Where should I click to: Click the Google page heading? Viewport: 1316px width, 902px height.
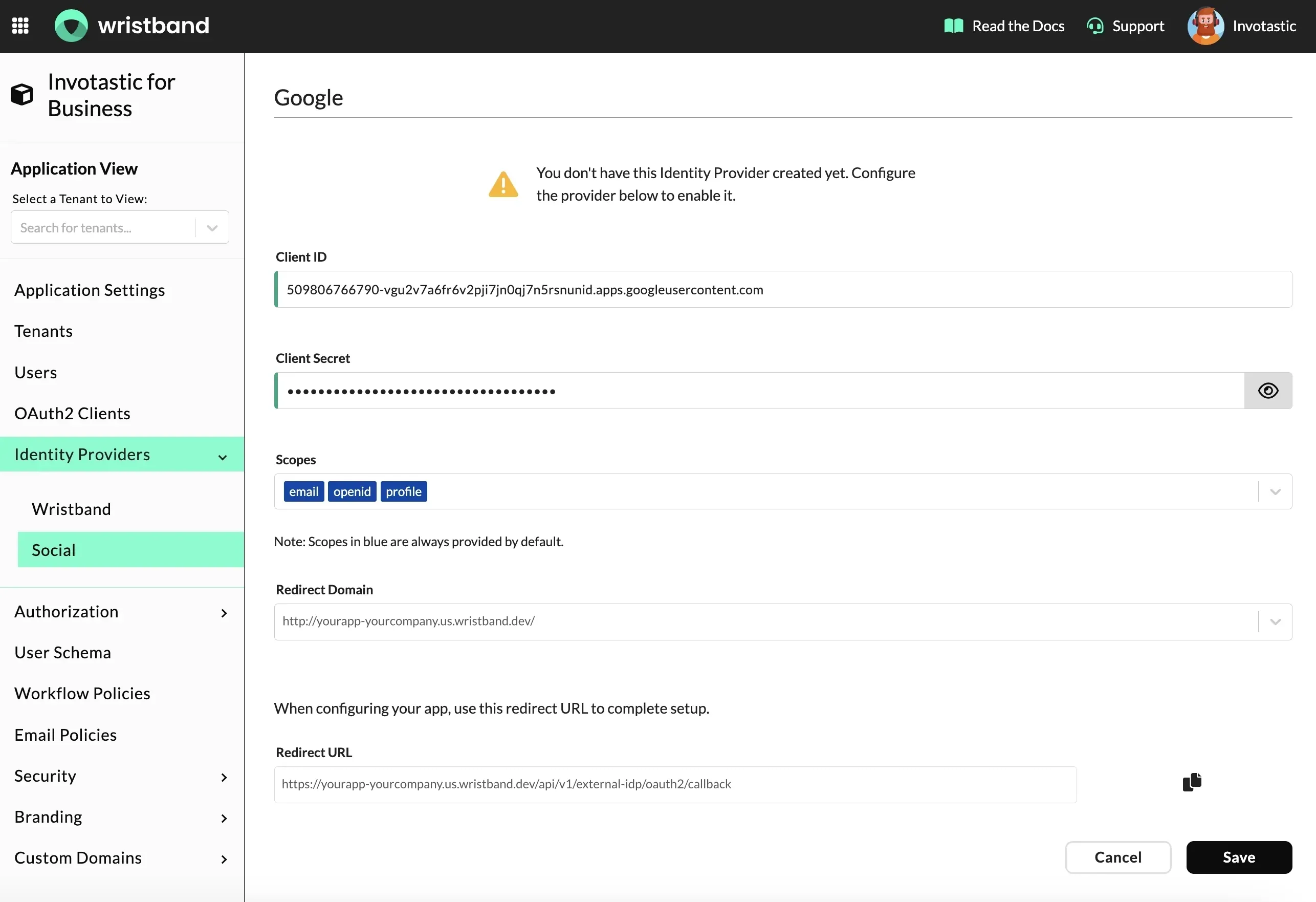[309, 98]
